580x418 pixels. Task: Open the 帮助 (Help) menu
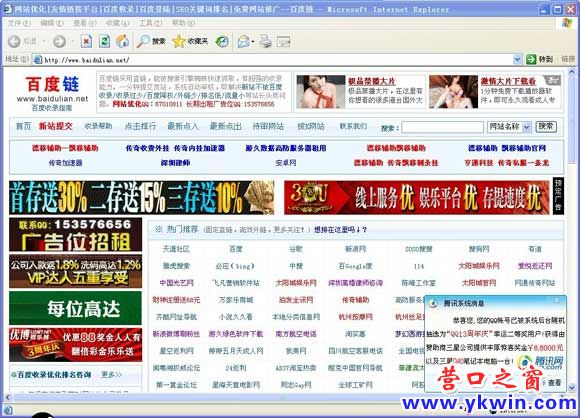click(x=183, y=23)
